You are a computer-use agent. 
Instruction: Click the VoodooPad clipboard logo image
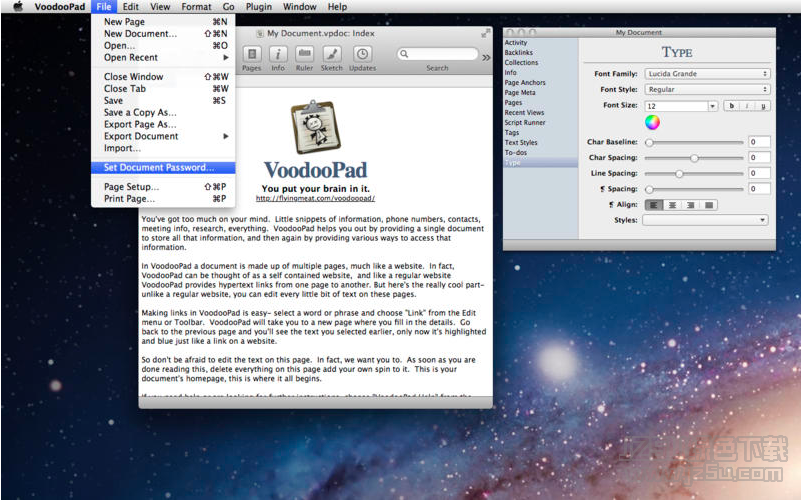point(315,127)
